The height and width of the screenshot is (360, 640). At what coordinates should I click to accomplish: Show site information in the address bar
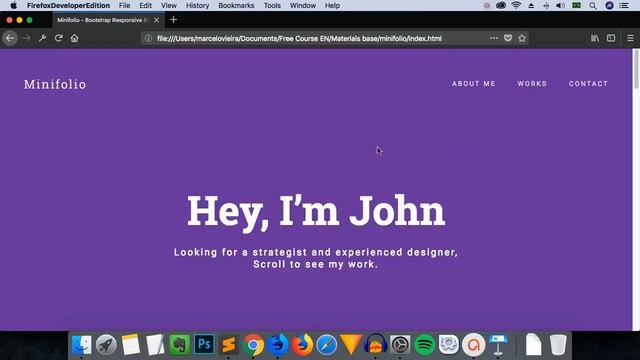point(148,38)
